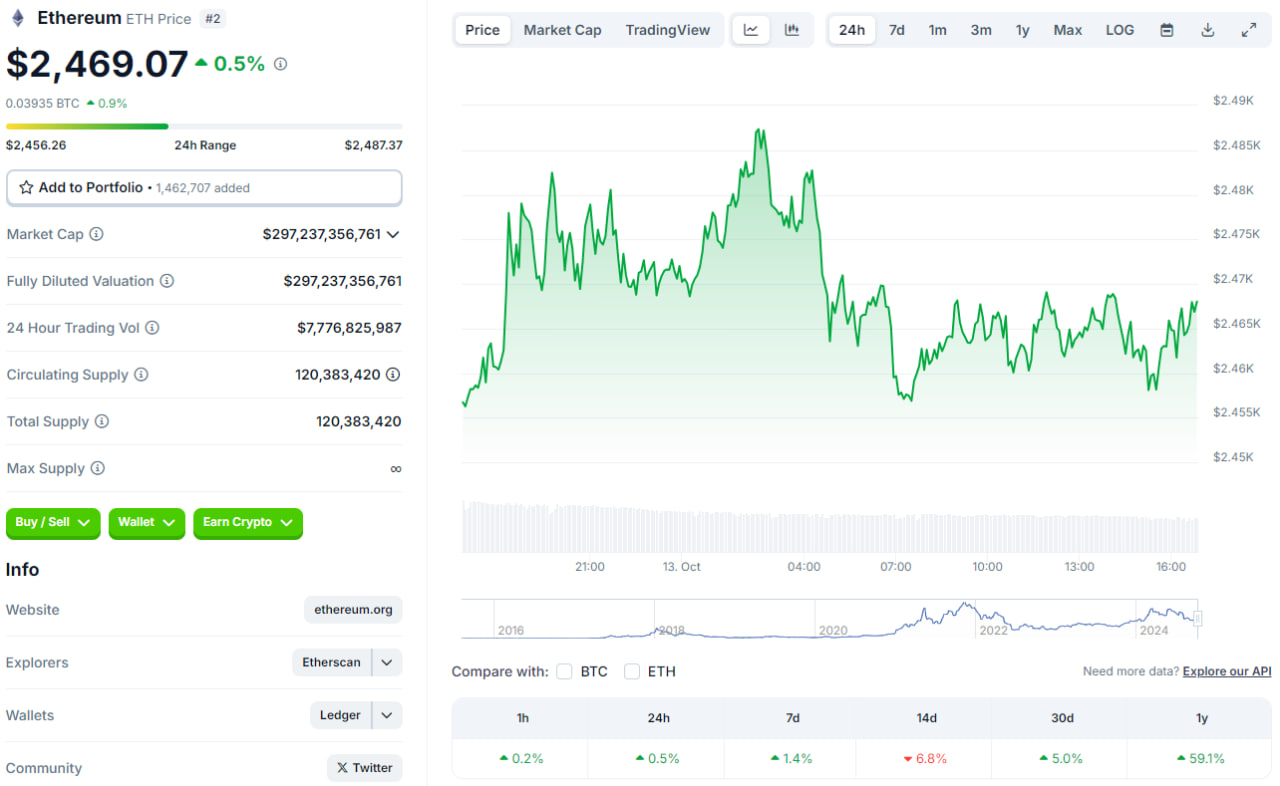
Task: Open Etherscan explorer link
Action: 332,663
